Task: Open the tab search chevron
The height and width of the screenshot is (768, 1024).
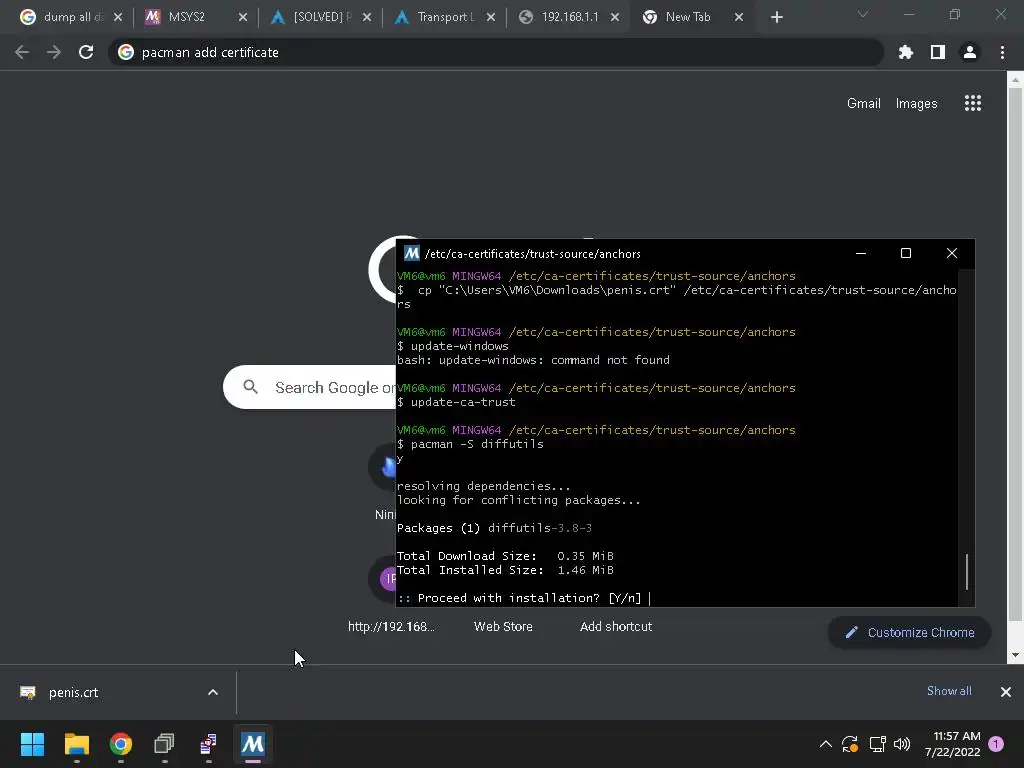Action: coord(863,14)
